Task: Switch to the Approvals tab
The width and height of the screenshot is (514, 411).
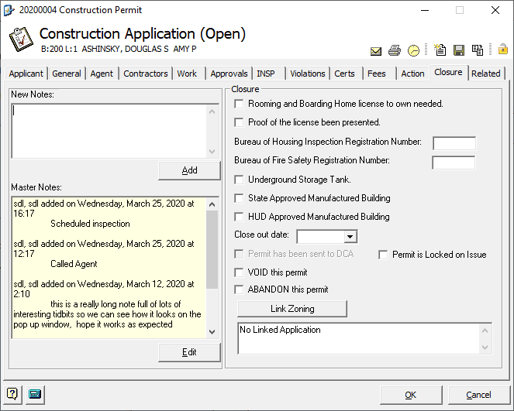Action: [x=229, y=73]
